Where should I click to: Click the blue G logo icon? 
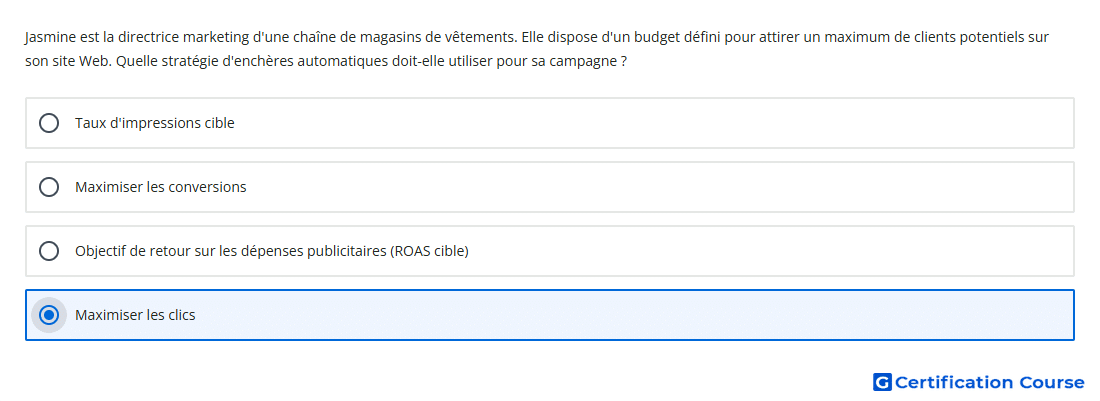(882, 382)
